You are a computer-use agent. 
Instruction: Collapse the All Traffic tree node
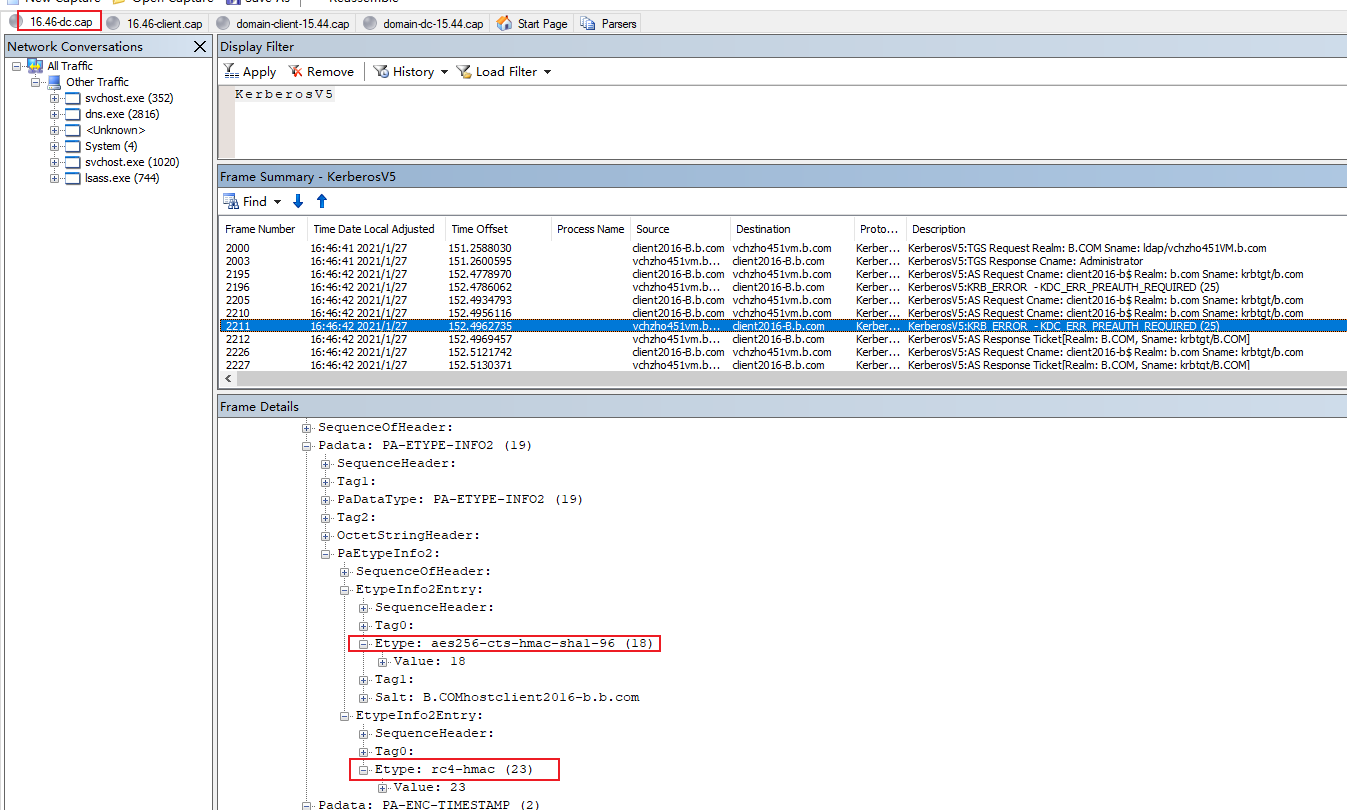17,66
